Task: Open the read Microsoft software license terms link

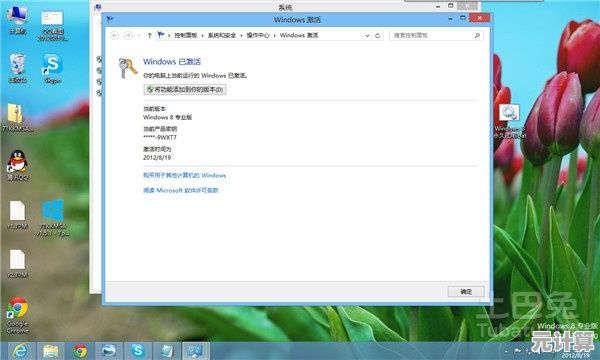Action: tap(181, 190)
